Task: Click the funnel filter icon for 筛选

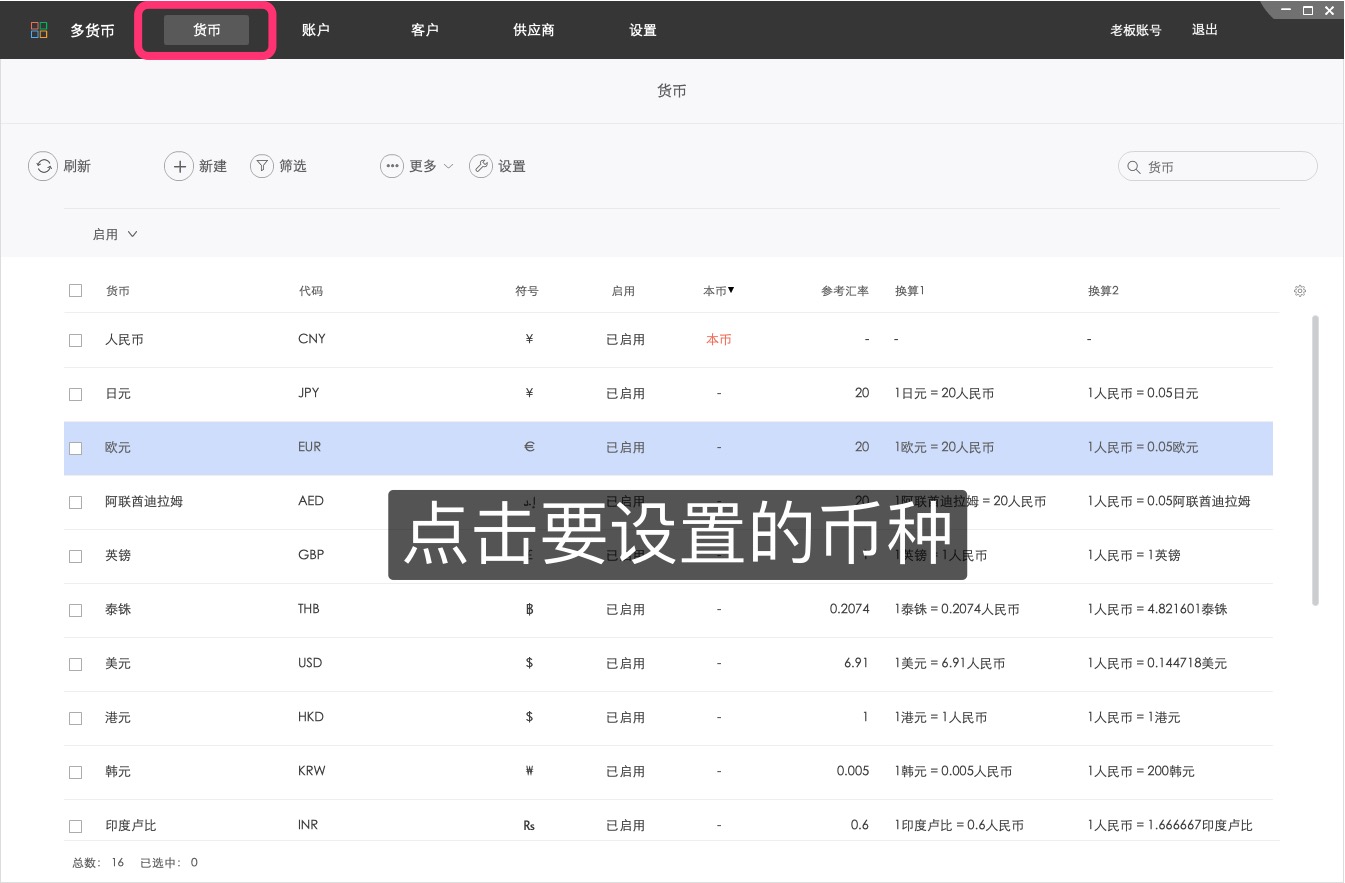Action: click(262, 166)
